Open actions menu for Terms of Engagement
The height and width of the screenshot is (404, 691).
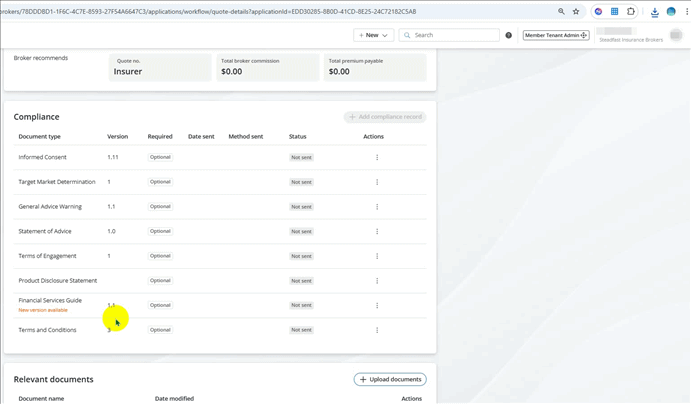377,256
